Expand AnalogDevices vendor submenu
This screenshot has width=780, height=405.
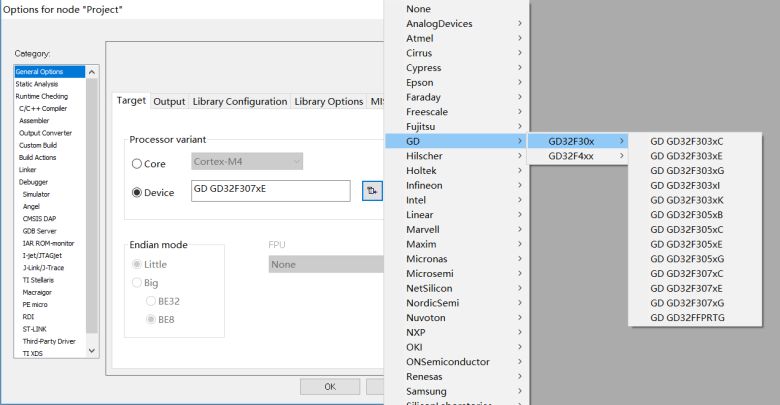click(x=457, y=23)
